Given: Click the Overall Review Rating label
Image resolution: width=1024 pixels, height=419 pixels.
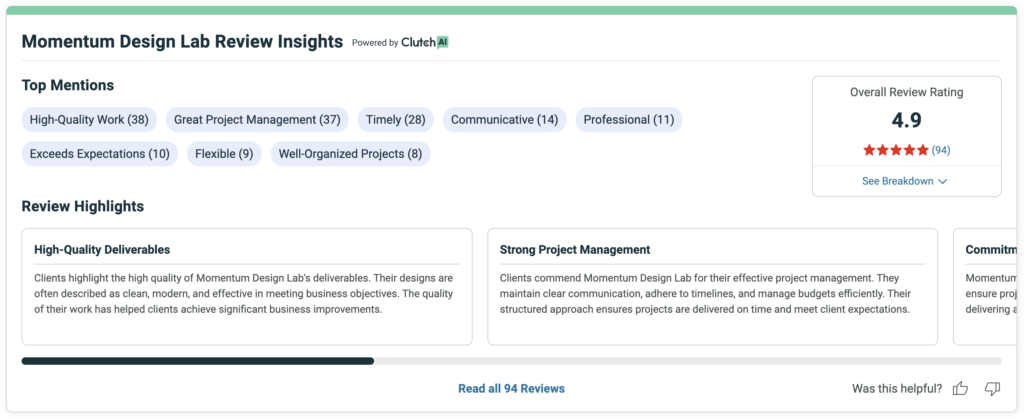Looking at the screenshot, I should point(906,92).
